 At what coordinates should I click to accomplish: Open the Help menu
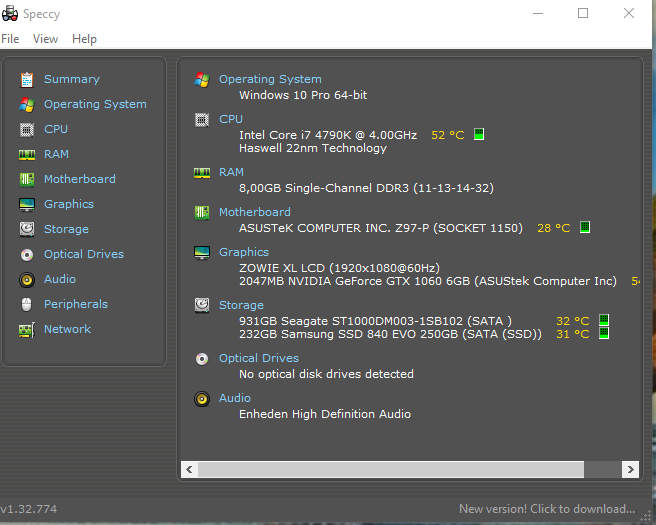84,39
